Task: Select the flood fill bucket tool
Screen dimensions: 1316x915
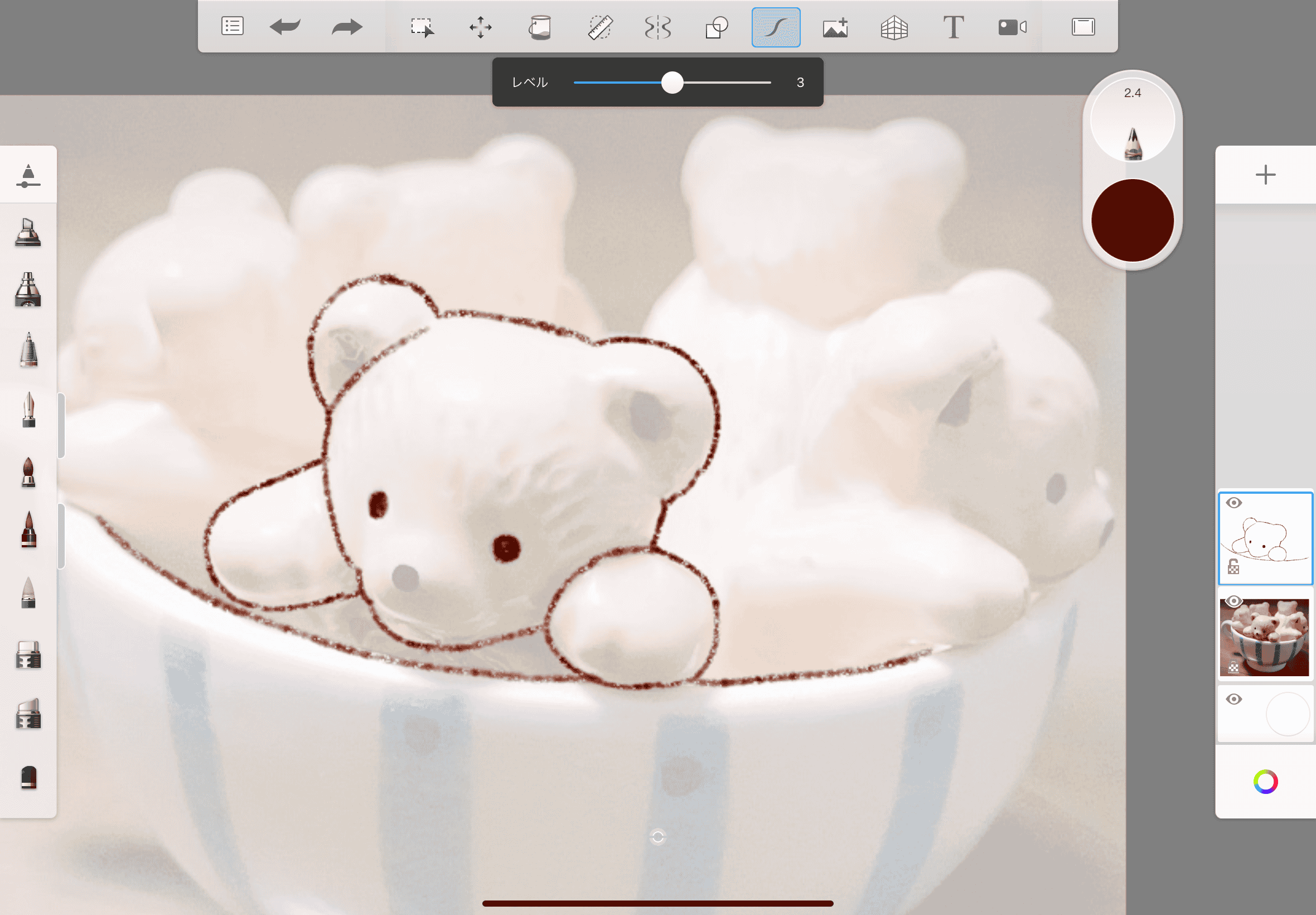Action: click(x=539, y=27)
